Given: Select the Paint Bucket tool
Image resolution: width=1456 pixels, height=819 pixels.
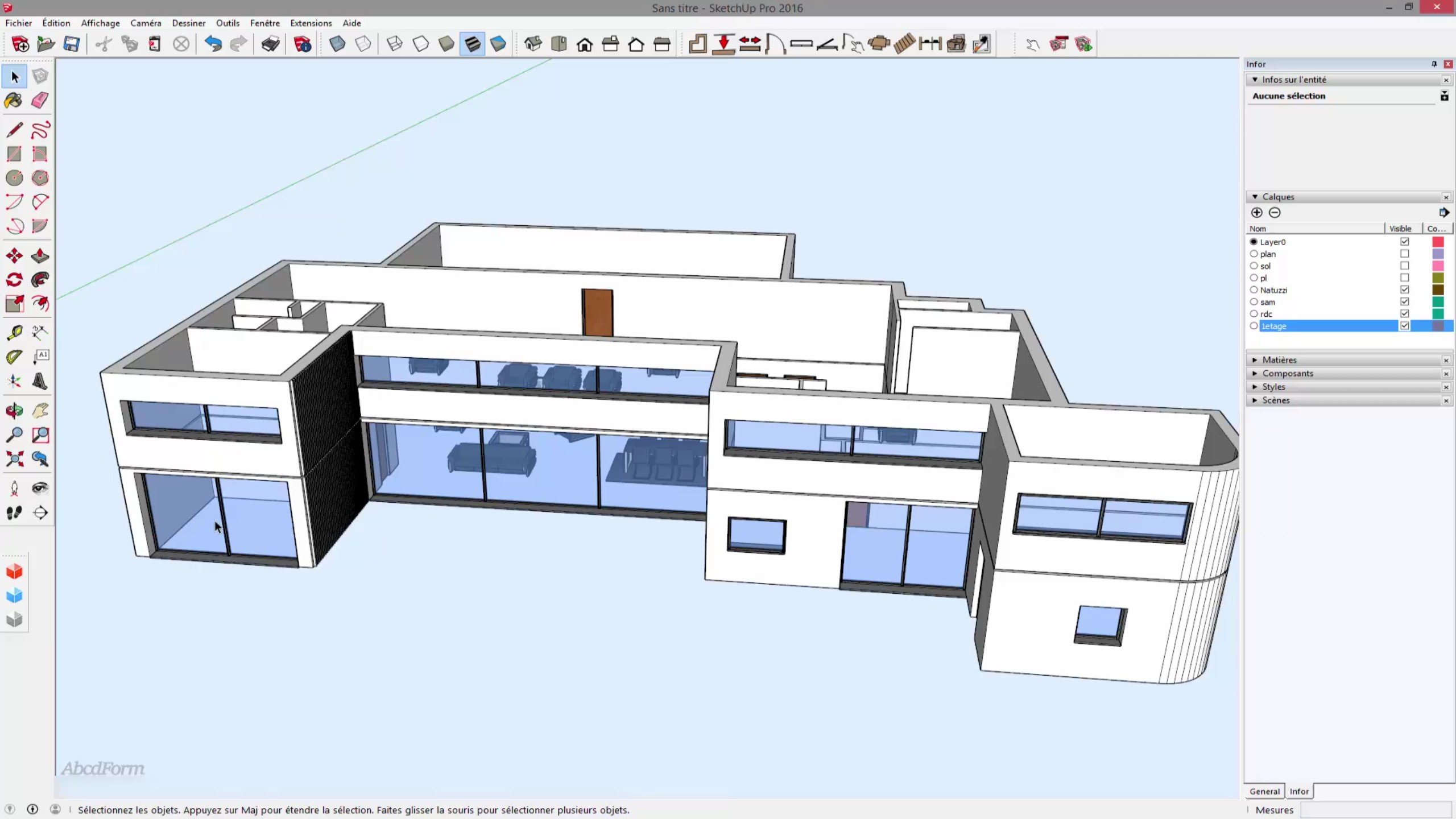Looking at the screenshot, I should tap(14, 101).
